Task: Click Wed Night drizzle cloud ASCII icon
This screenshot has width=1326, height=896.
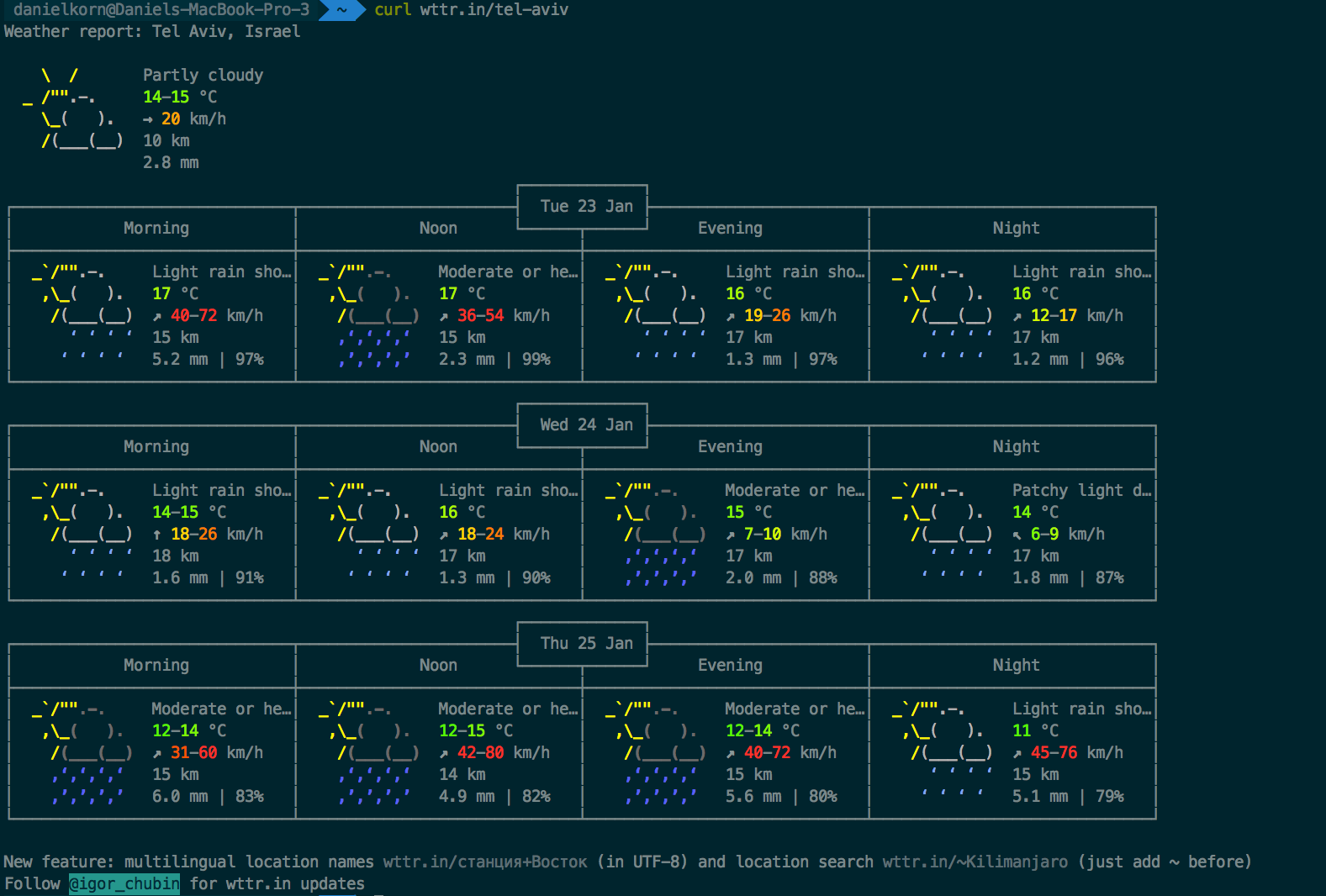Action: 943,532
